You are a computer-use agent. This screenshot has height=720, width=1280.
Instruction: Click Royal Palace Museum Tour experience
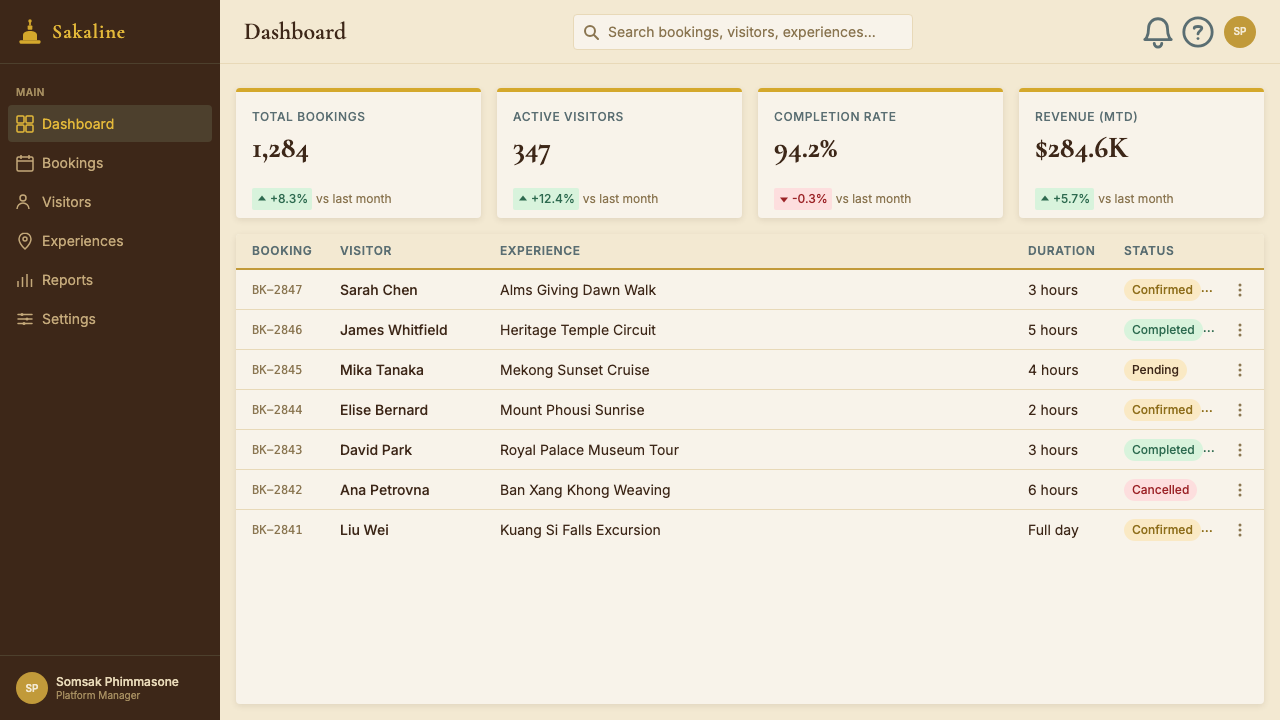(589, 450)
